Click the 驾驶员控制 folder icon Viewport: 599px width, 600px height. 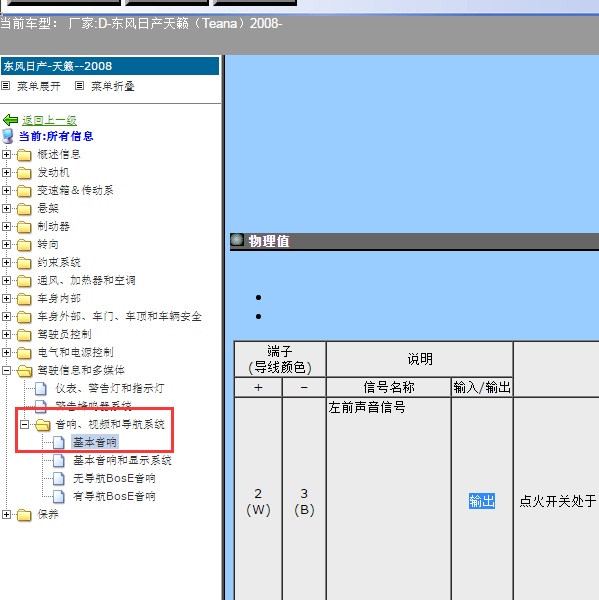click(x=24, y=335)
